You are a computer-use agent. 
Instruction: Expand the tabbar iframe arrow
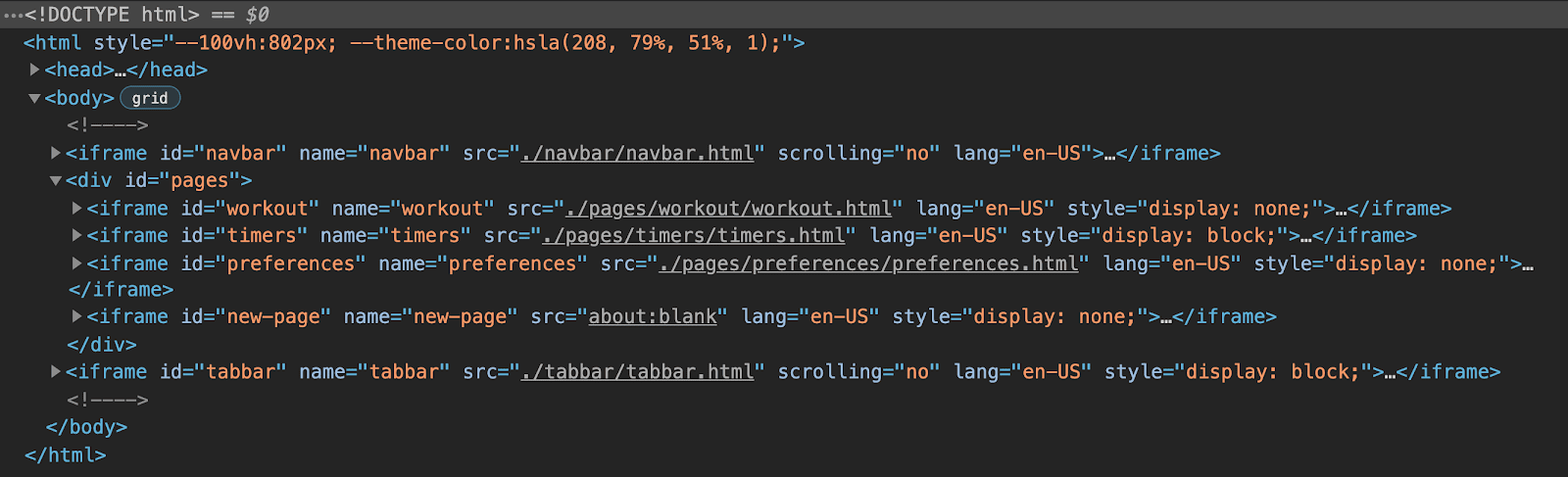tap(56, 371)
